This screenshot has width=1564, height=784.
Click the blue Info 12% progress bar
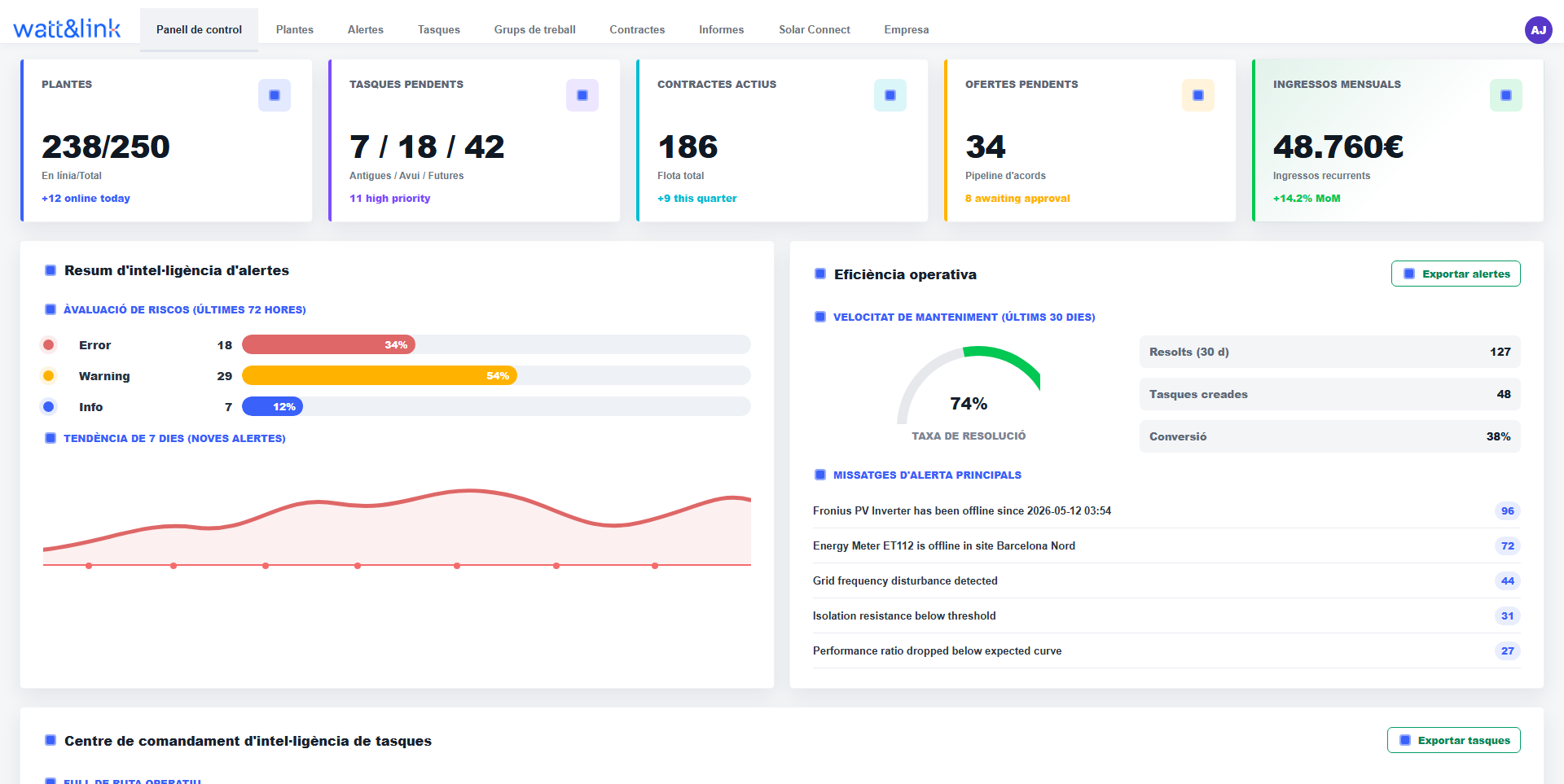pyautogui.click(x=272, y=407)
